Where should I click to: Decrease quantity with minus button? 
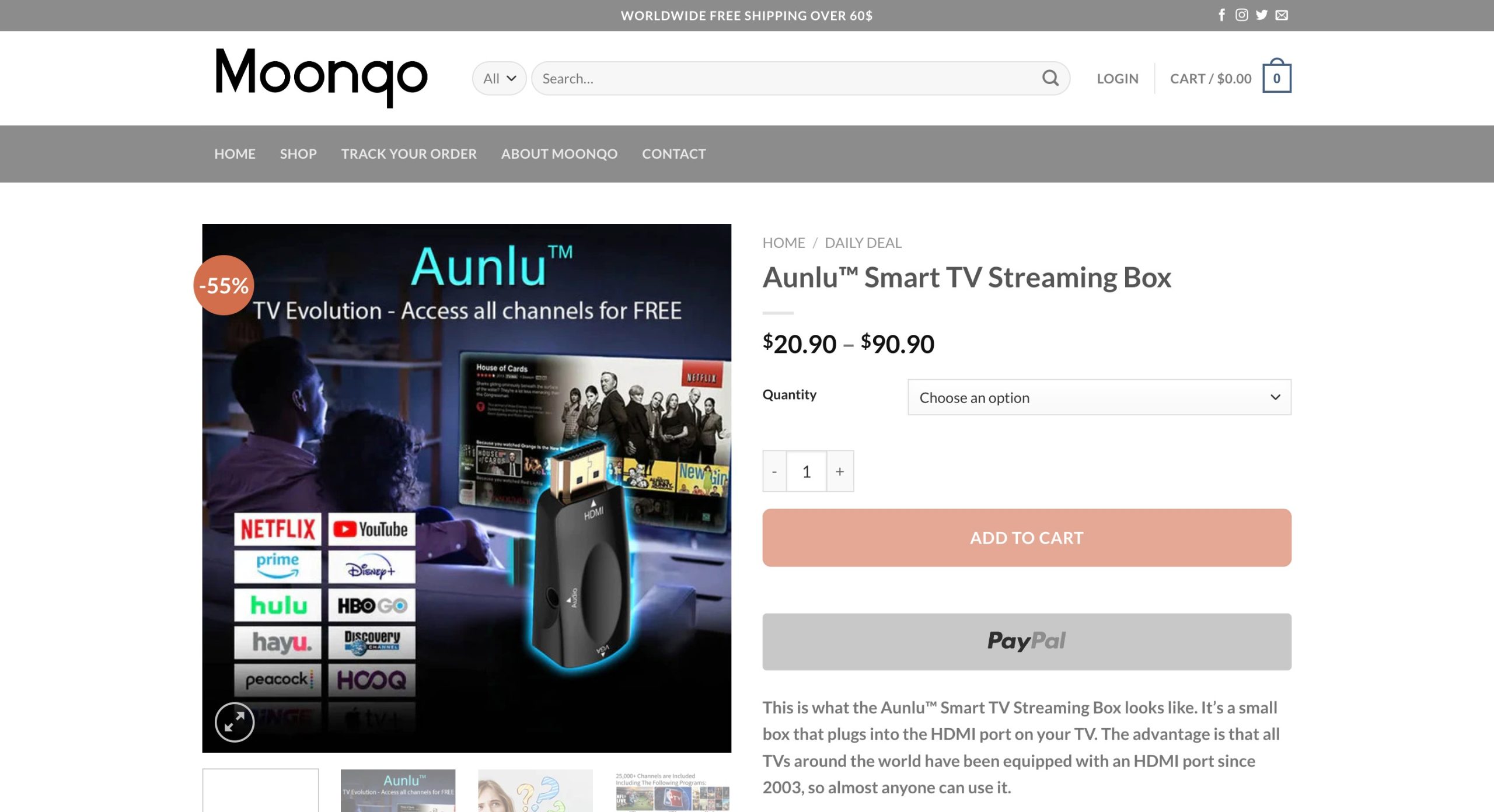point(774,471)
